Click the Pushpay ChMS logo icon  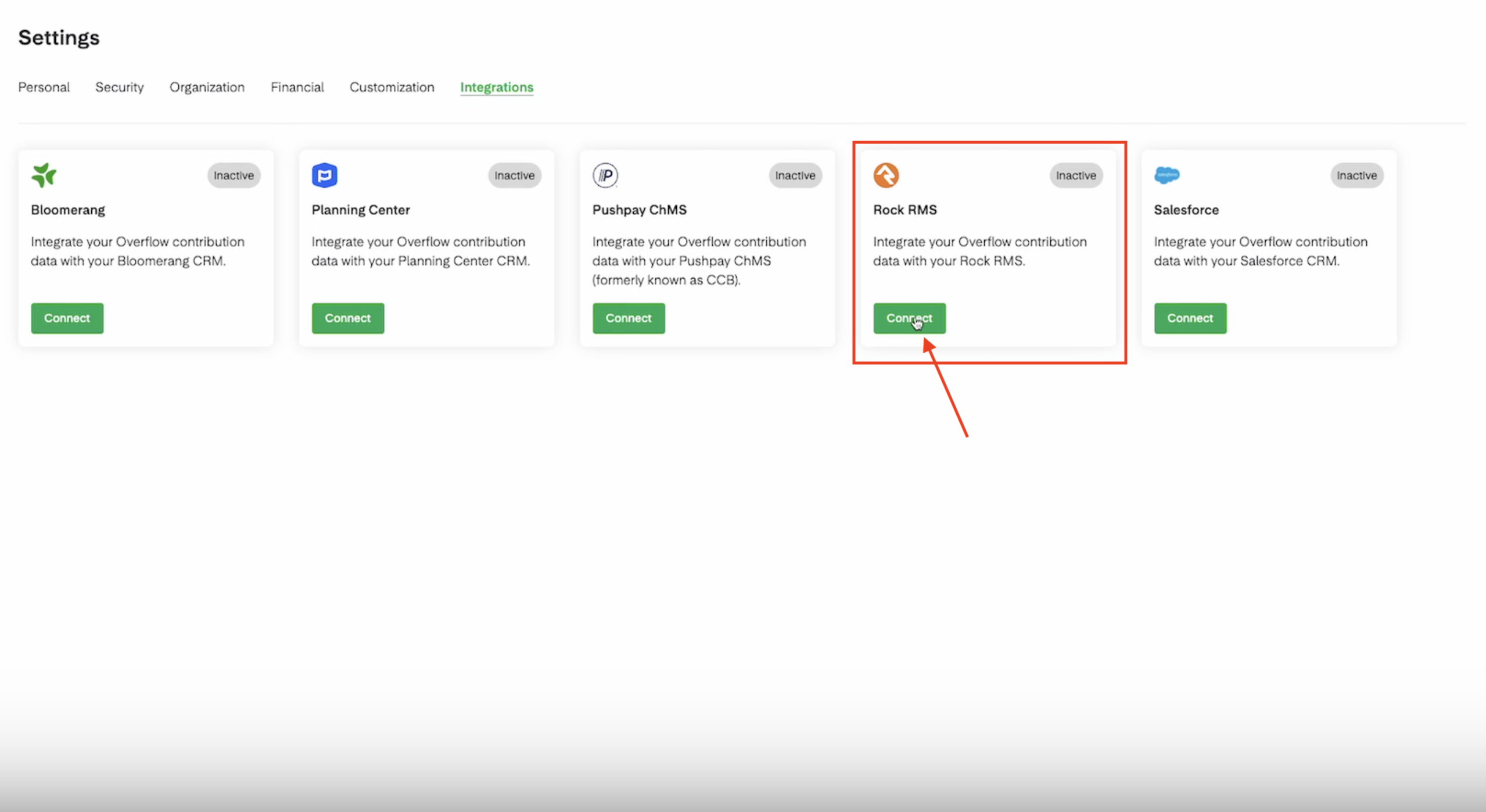605,175
